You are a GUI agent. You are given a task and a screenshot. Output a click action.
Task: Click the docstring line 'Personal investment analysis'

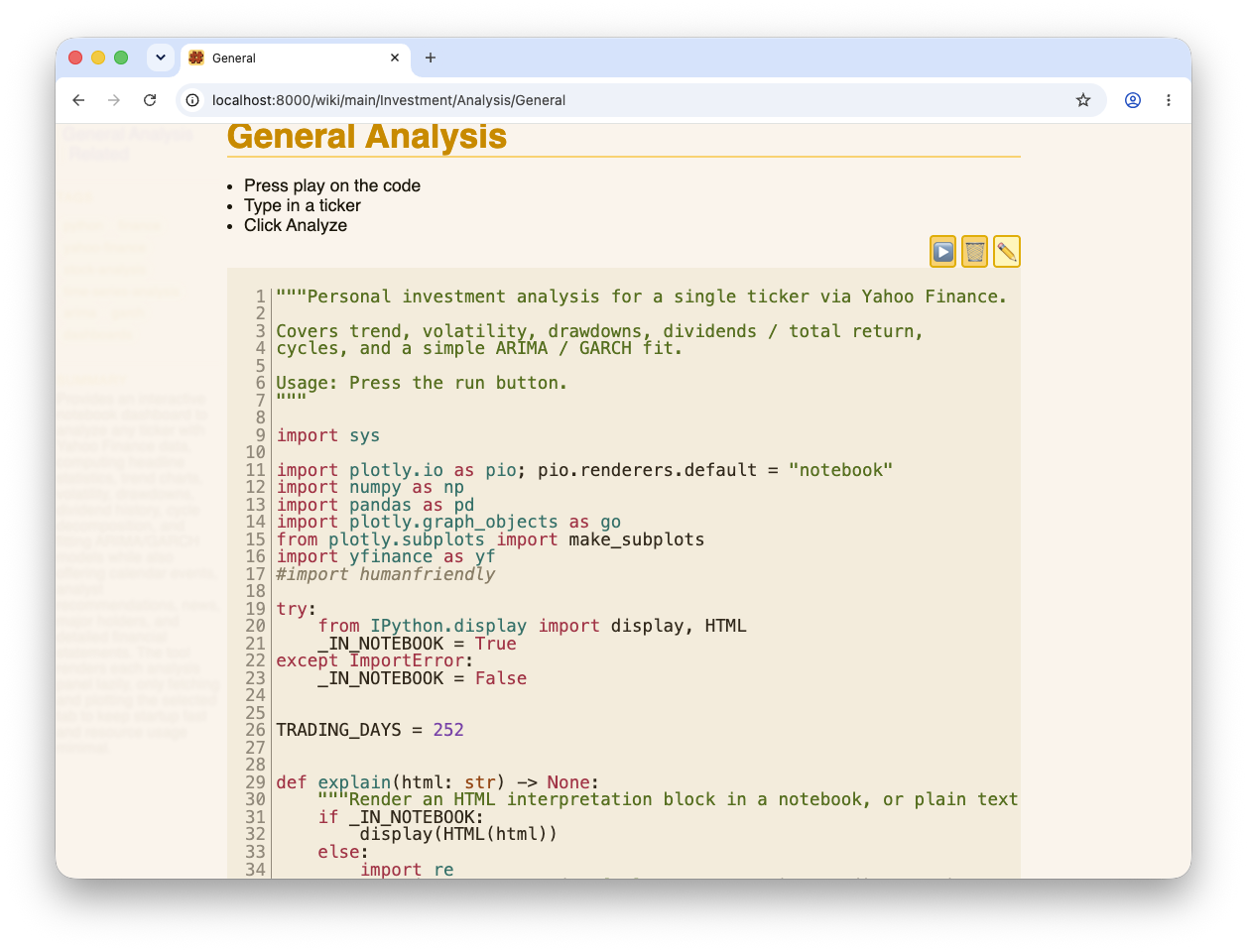(x=641, y=297)
